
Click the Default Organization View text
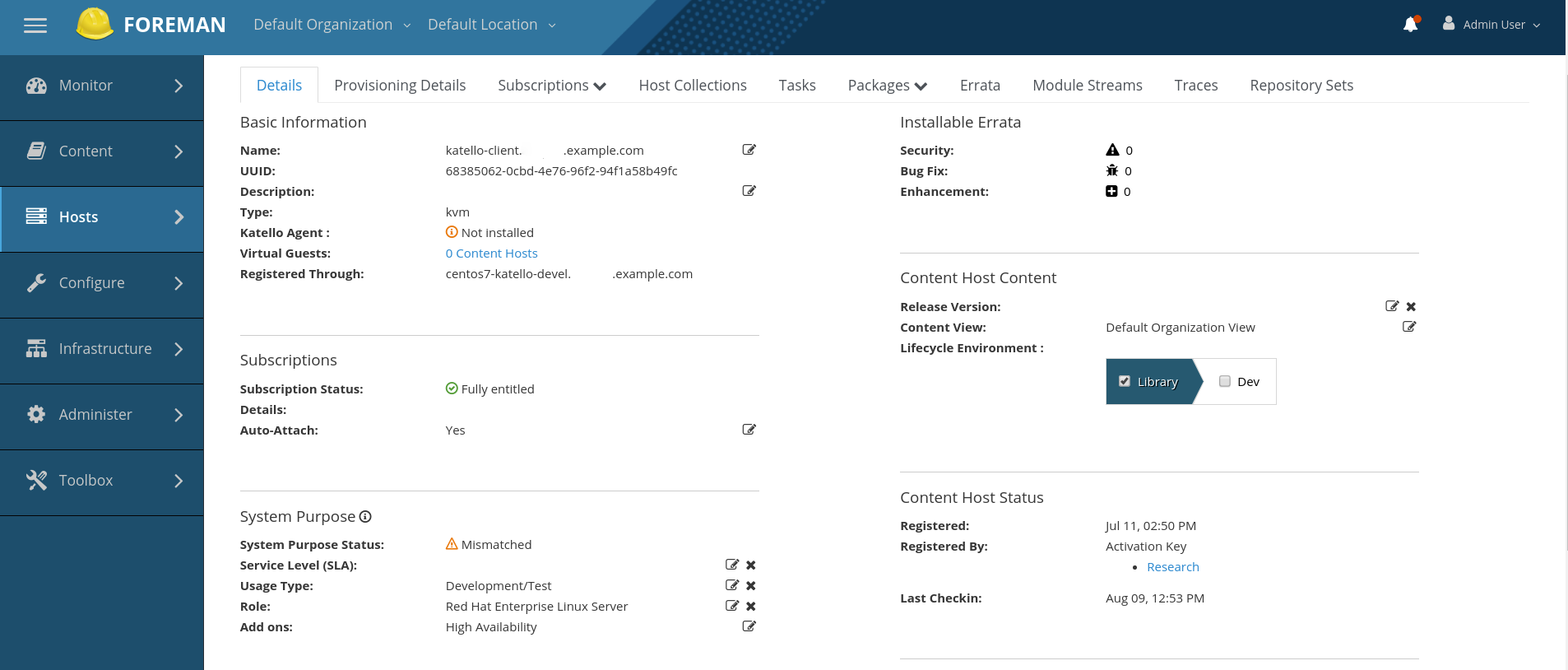click(x=1181, y=328)
